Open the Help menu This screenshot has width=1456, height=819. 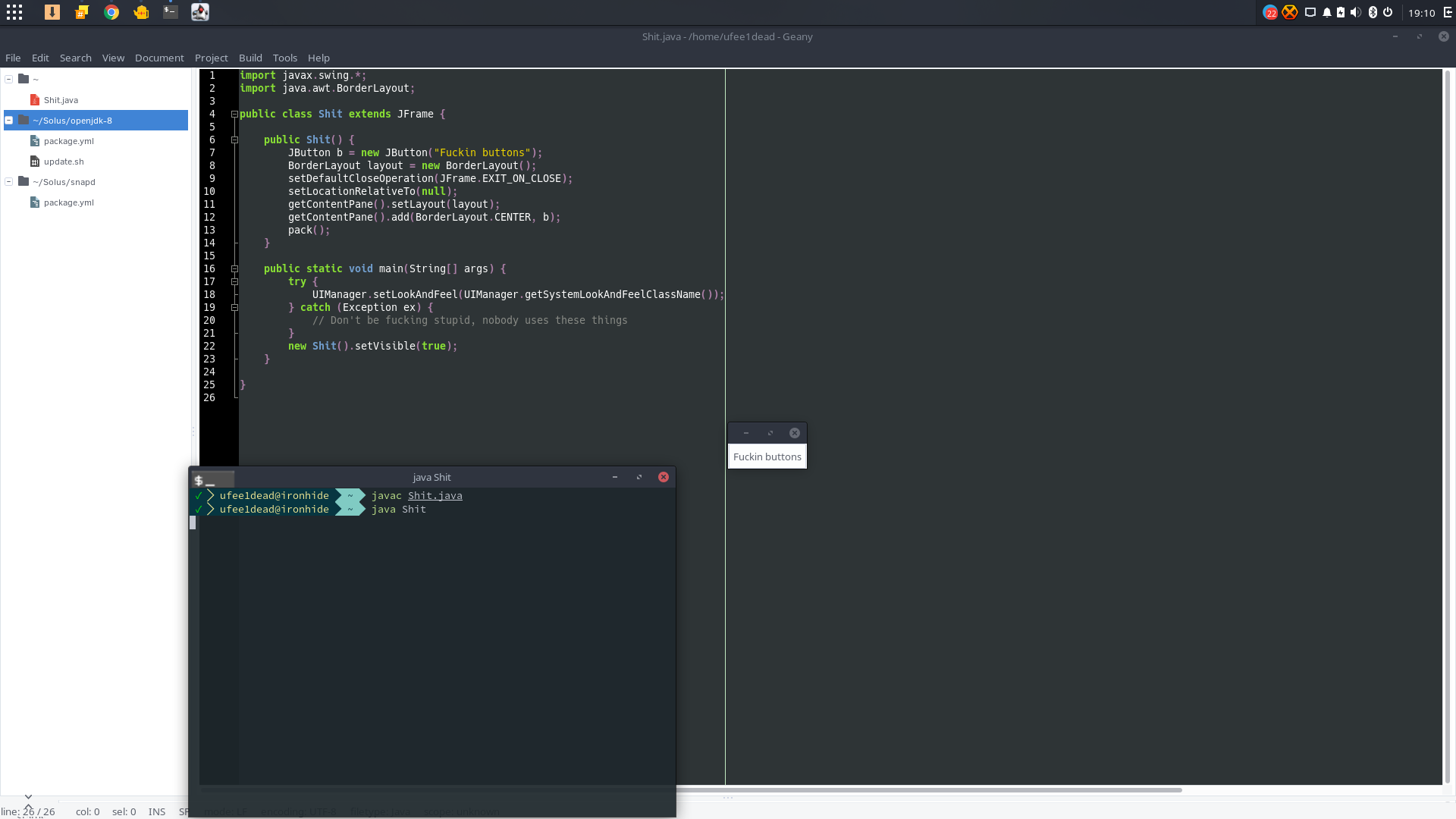pos(318,58)
